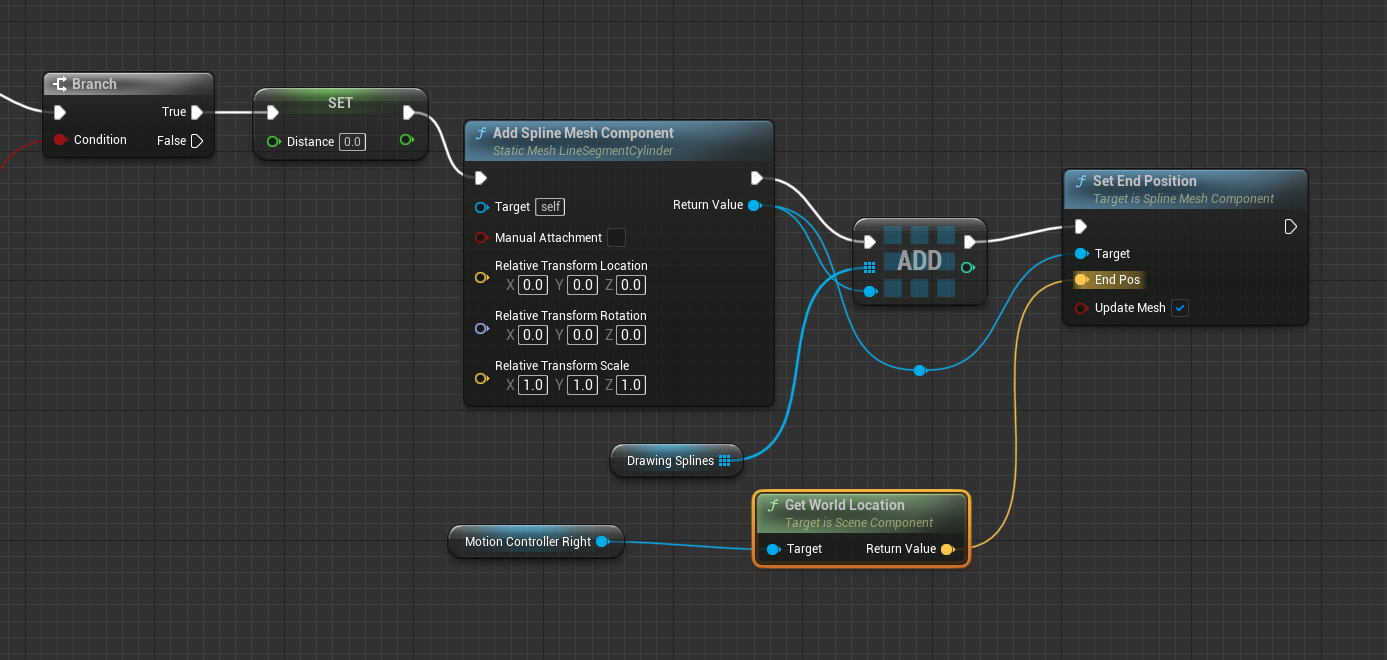The image size is (1387, 660).
Task: Edit Relative Transform Scale Z field
Action: point(631,385)
